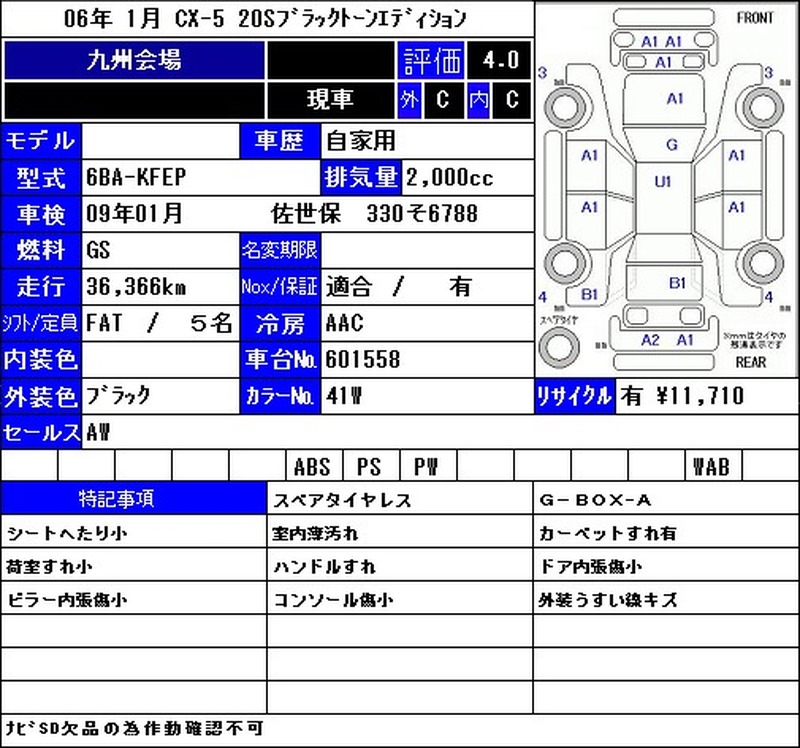Select the A2 rear bumper mark
800x748 pixels.
pos(650,340)
